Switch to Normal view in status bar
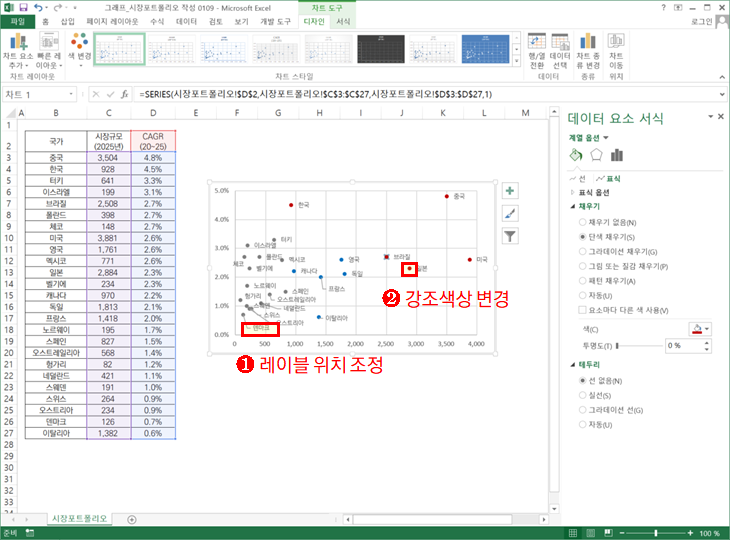Image resolution: width=730 pixels, height=540 pixels. coord(573,533)
